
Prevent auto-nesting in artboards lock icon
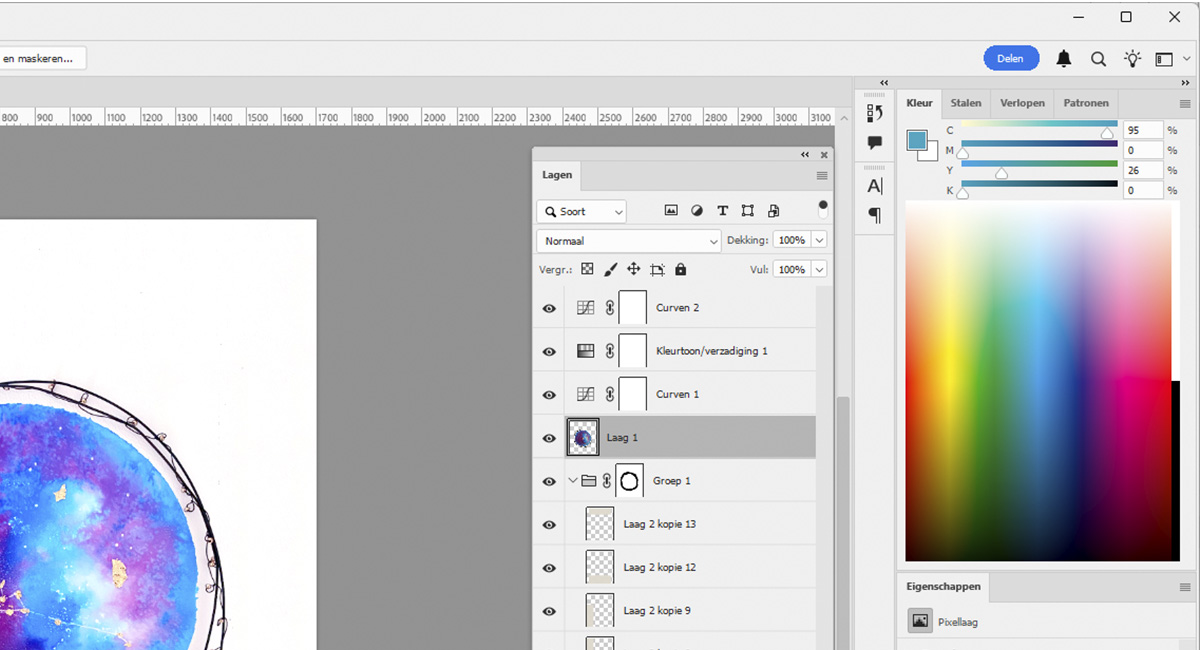(657, 270)
